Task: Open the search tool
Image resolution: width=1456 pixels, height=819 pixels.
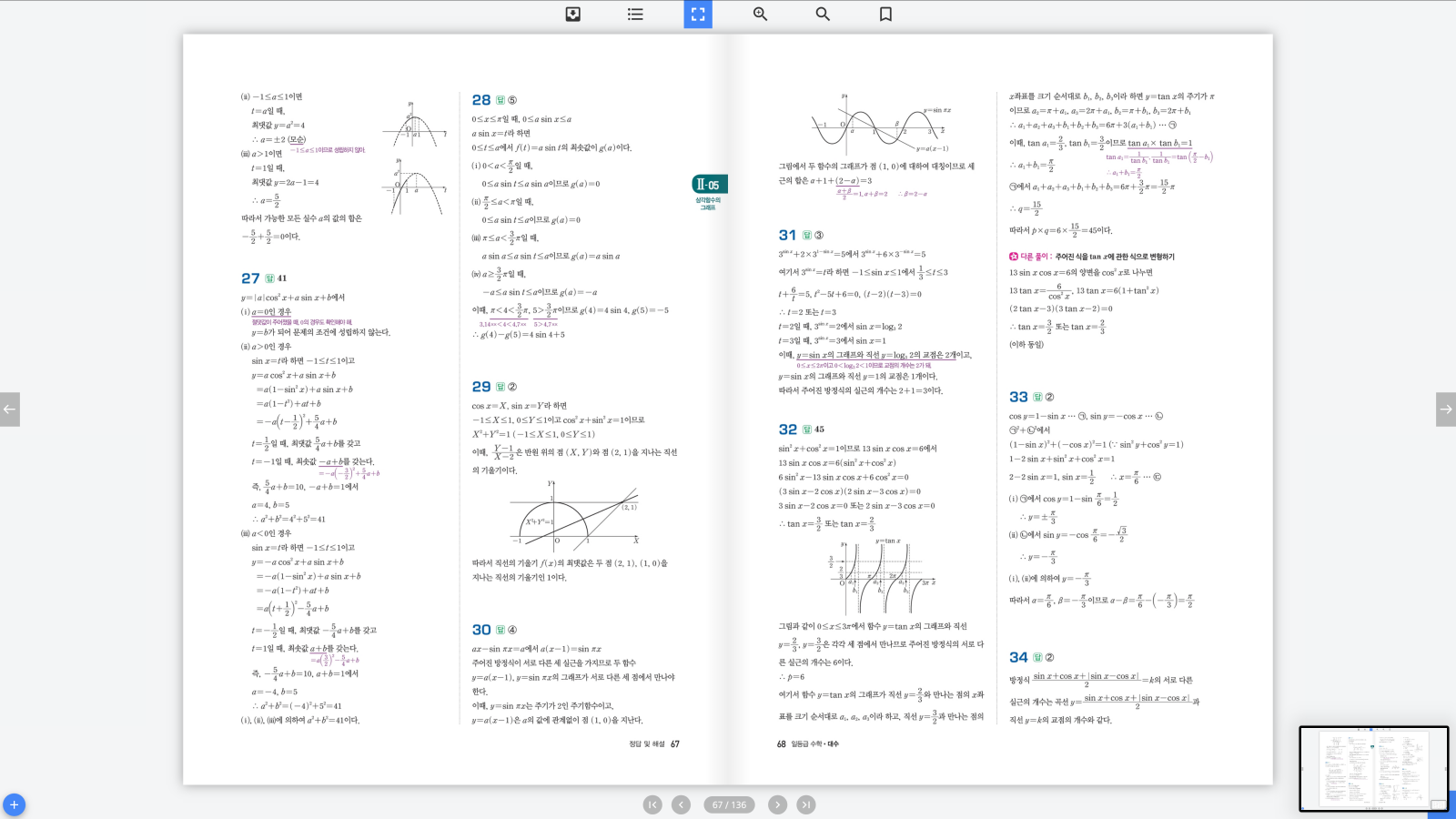Action: tap(823, 15)
